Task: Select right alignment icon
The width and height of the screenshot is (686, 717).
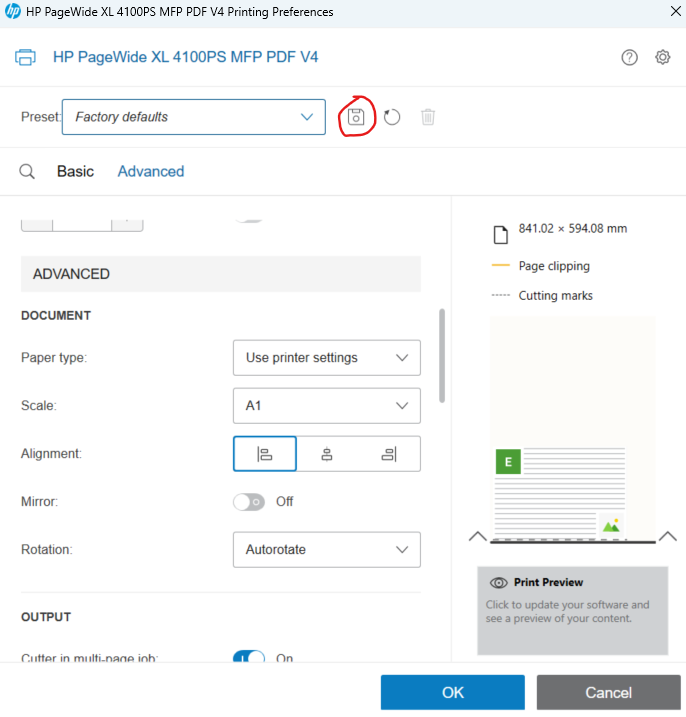Action: (389, 454)
